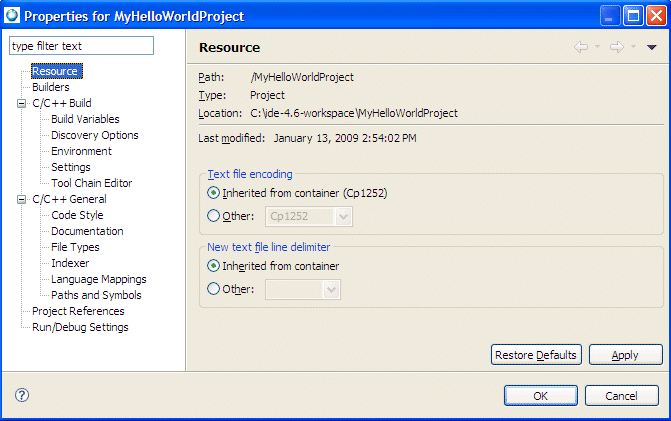The image size is (671, 421).
Task: Open the Tool Chain Editor page
Action: click(91, 183)
